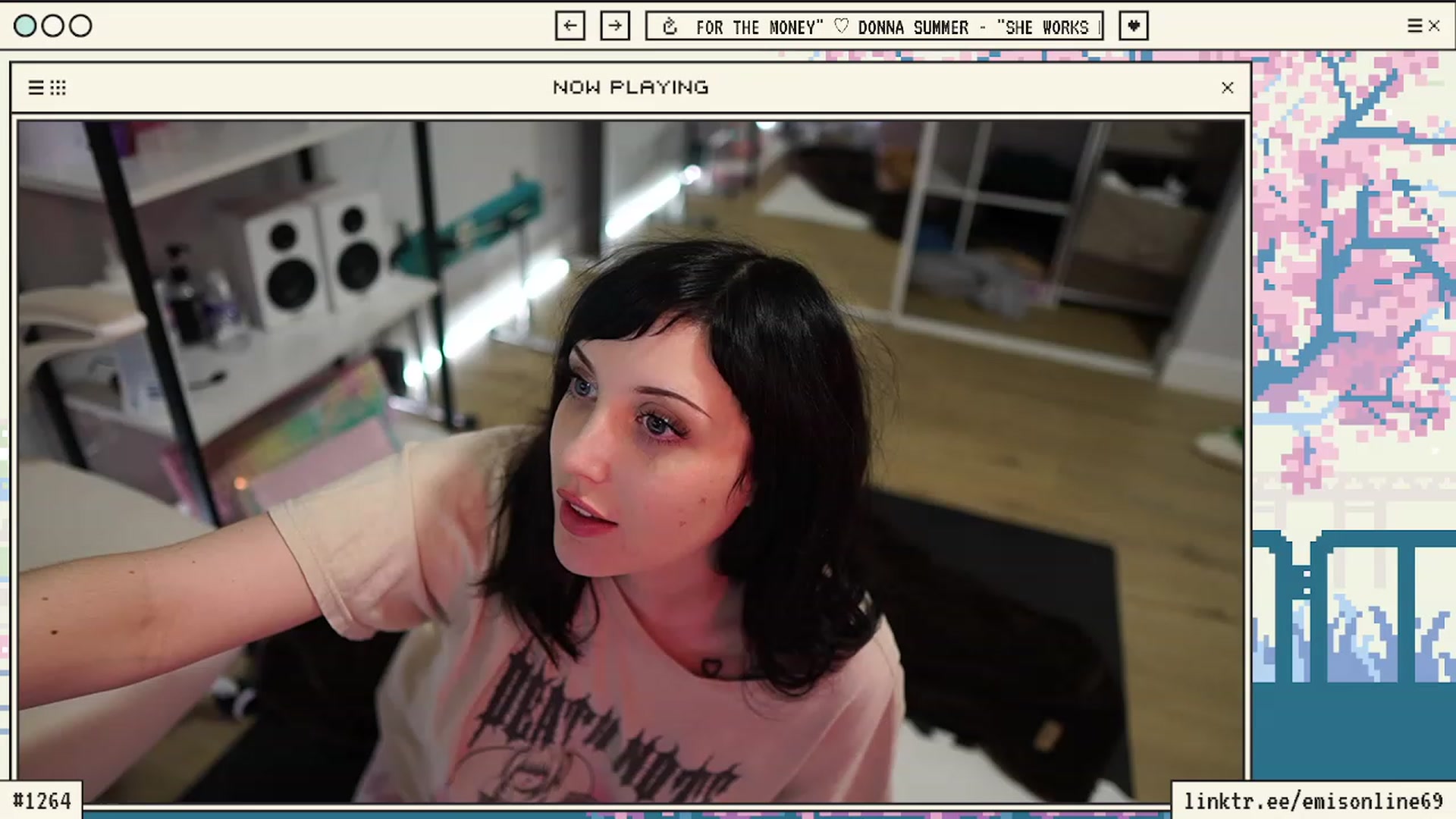Switch to list view in Now Playing panel
This screenshot has height=819, width=1456.
pos(36,88)
